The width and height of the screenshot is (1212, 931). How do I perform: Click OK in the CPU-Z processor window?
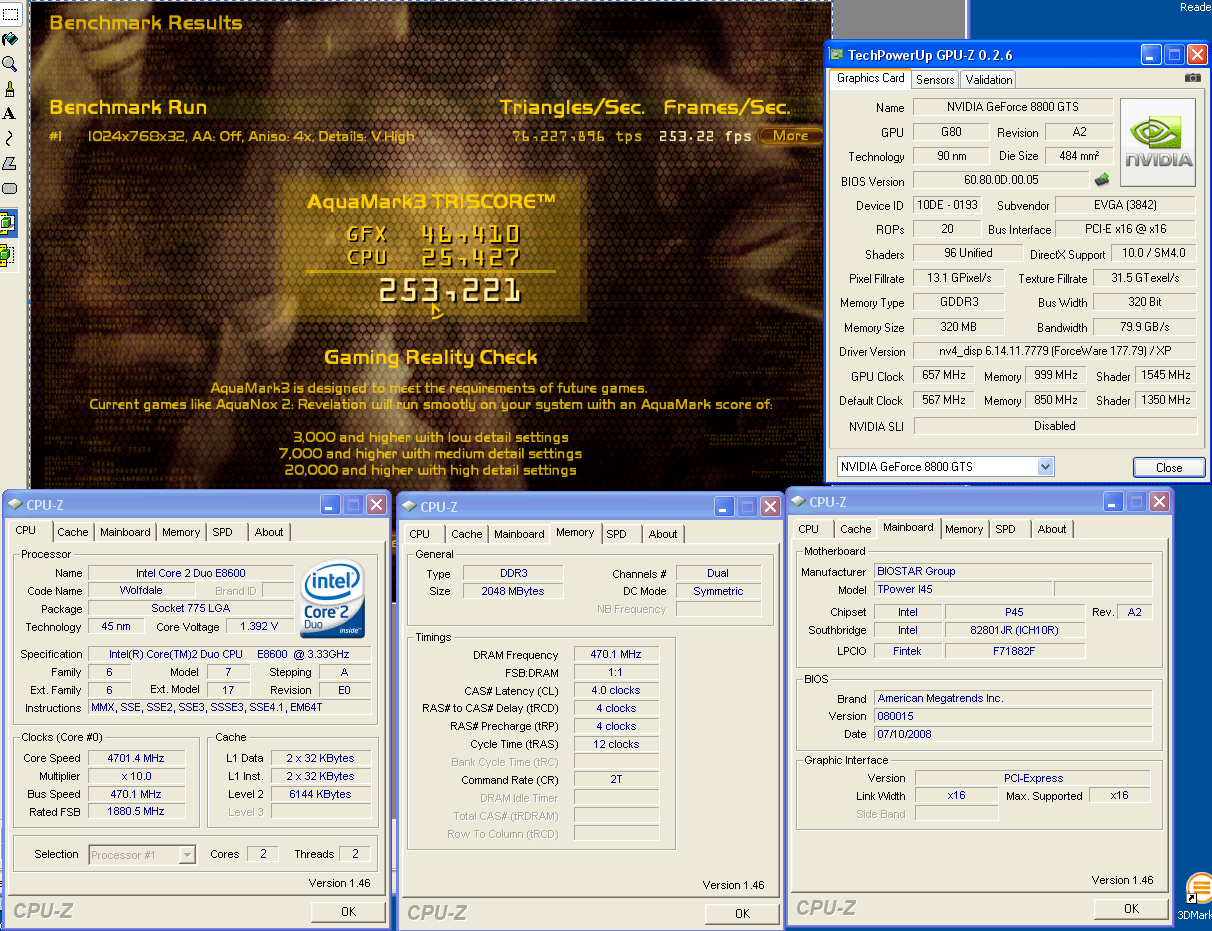pos(348,912)
